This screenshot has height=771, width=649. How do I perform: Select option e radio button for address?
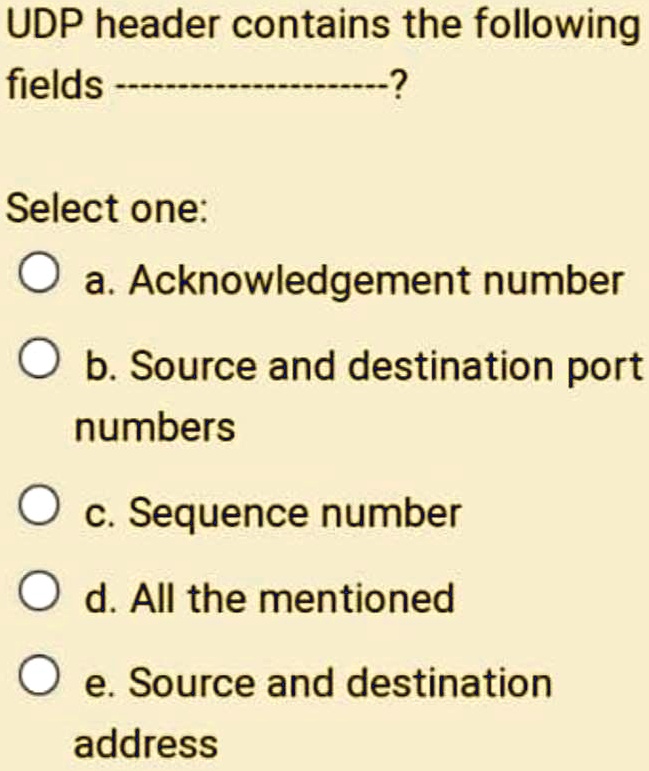click(x=40, y=675)
